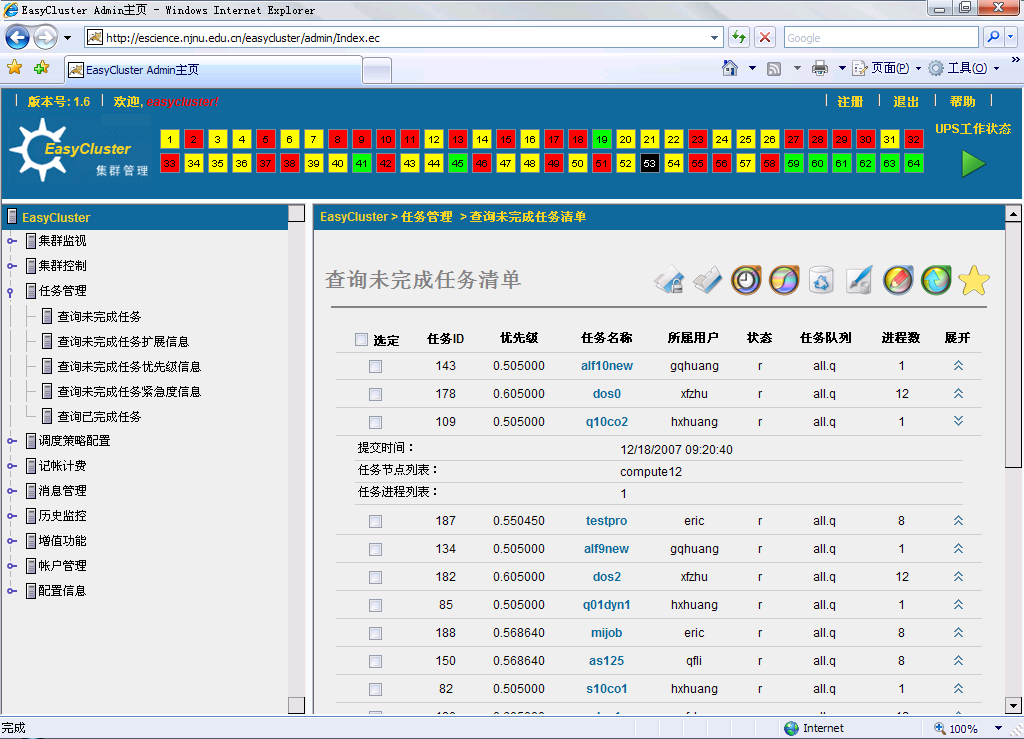The width and height of the screenshot is (1024, 739).
Task: Switch to the EasyCluster Admin主页 tab
Action: tap(213, 70)
